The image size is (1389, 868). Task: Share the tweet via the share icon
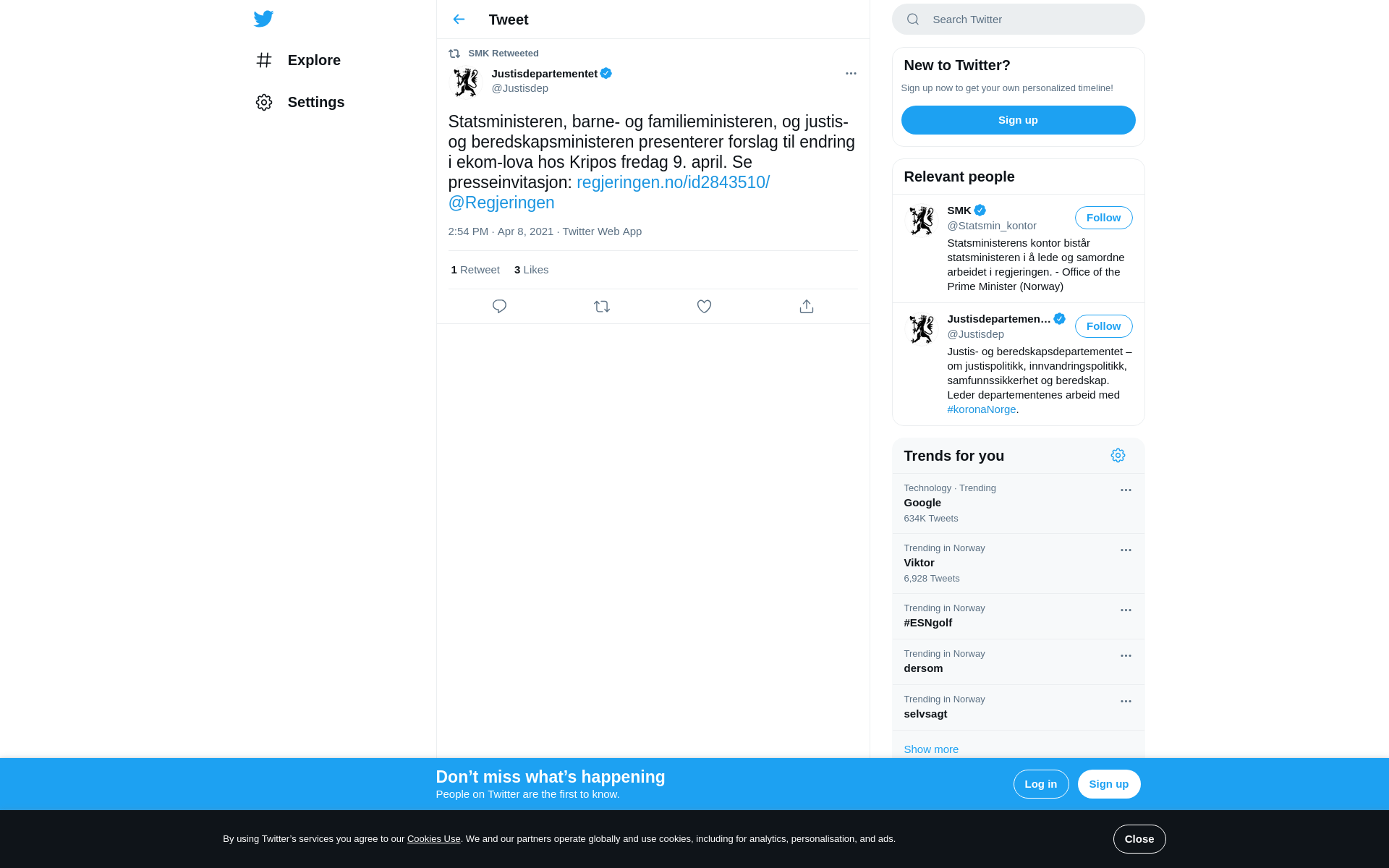pyautogui.click(x=807, y=307)
